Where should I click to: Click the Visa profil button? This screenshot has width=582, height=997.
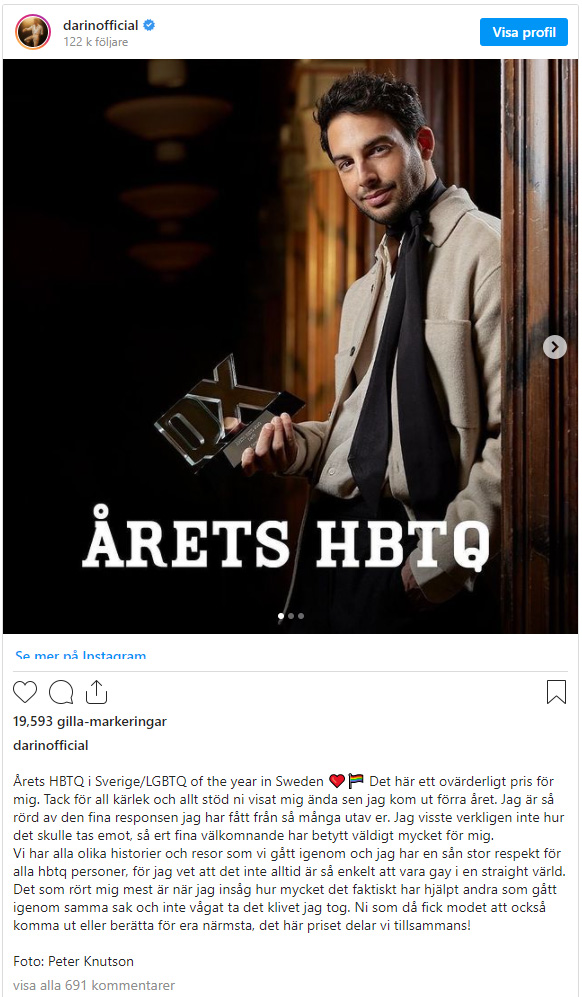pos(523,32)
